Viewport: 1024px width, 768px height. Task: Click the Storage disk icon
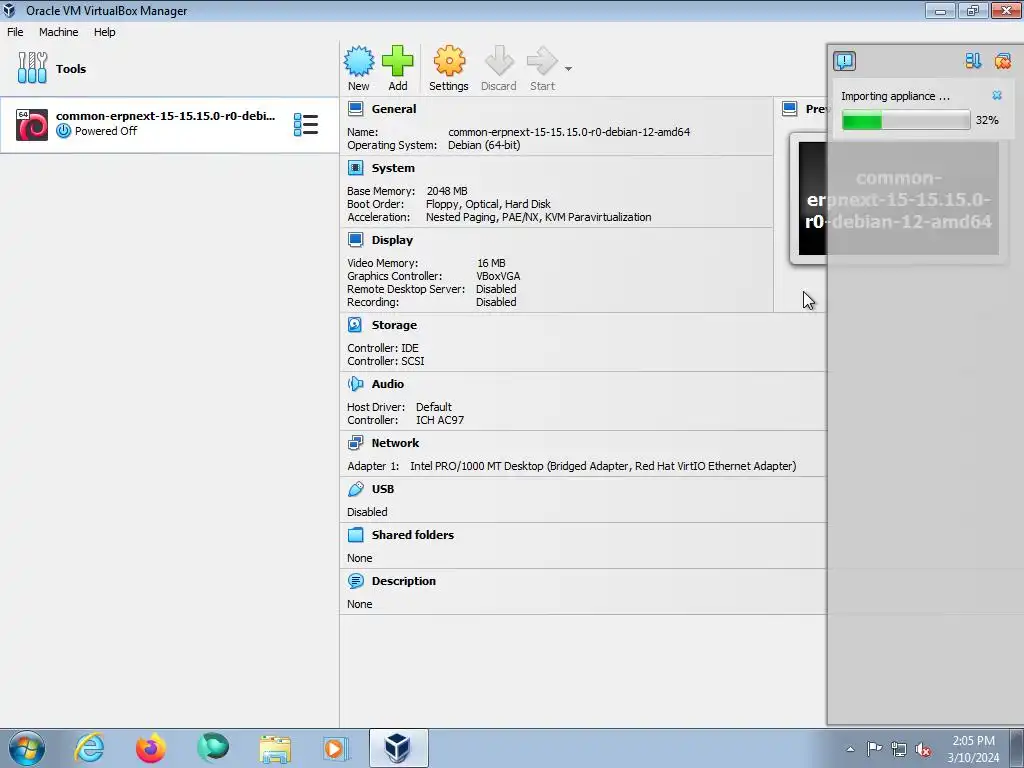click(x=355, y=325)
